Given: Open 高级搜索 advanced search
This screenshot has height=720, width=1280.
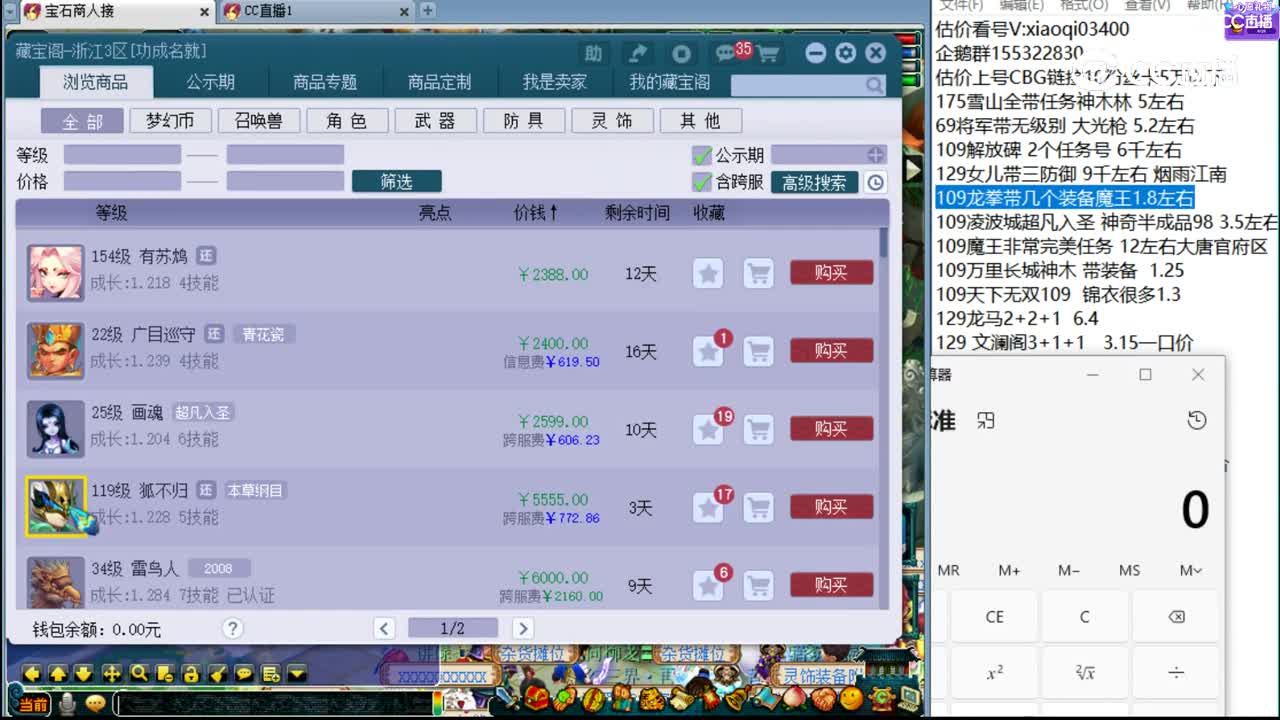Looking at the screenshot, I should tap(814, 183).
